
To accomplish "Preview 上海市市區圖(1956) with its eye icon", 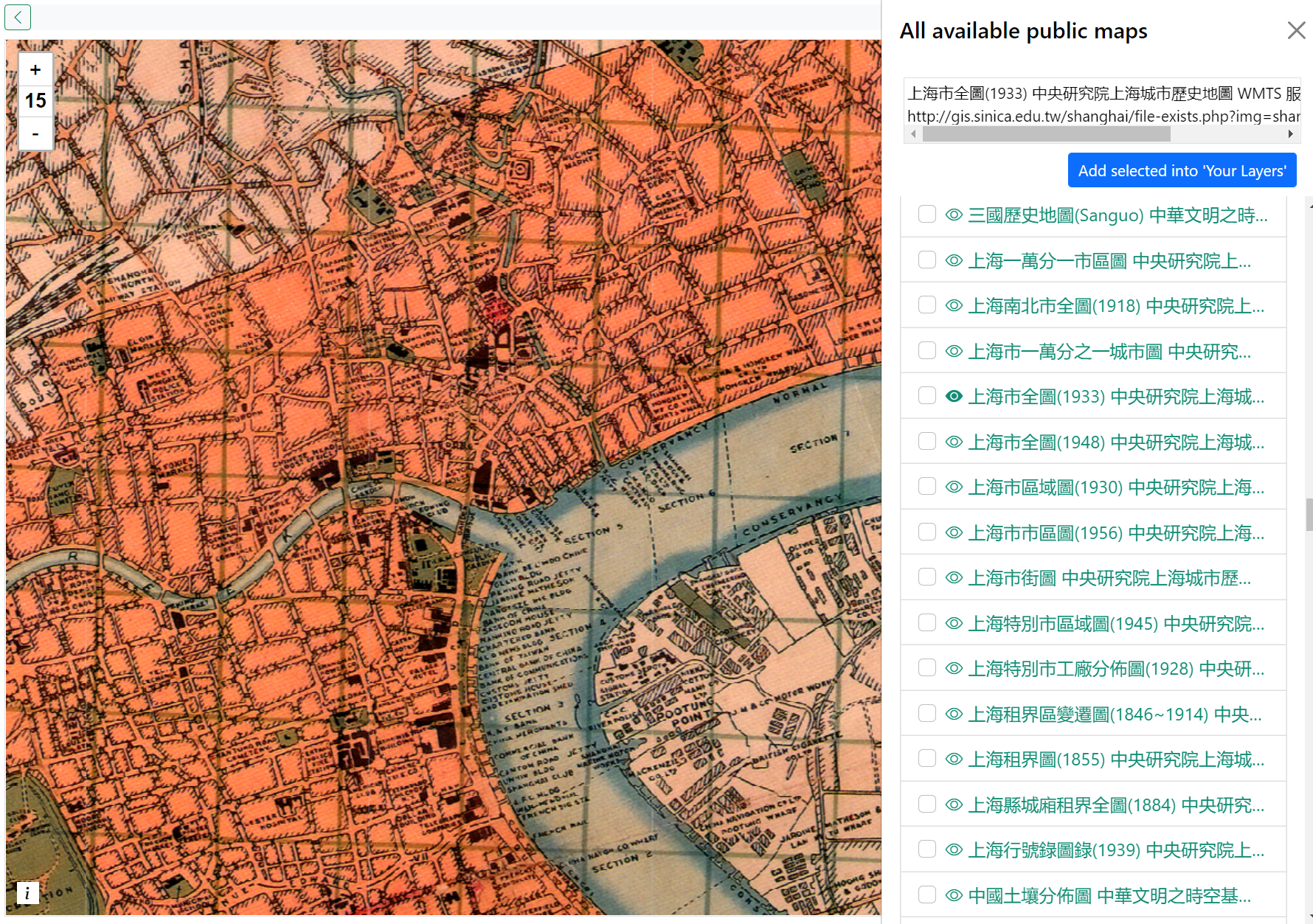I will click(954, 532).
